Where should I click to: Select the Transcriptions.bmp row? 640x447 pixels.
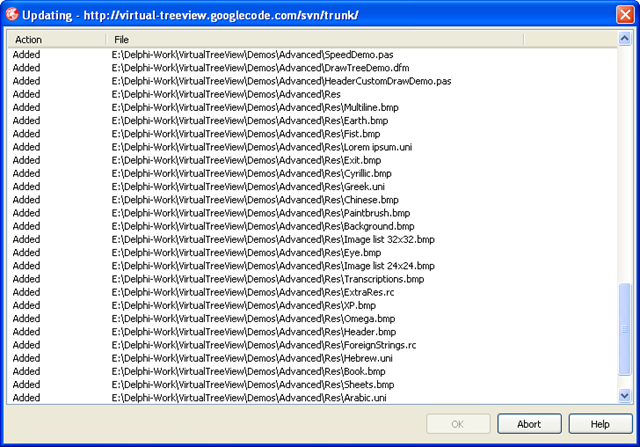tap(312, 279)
